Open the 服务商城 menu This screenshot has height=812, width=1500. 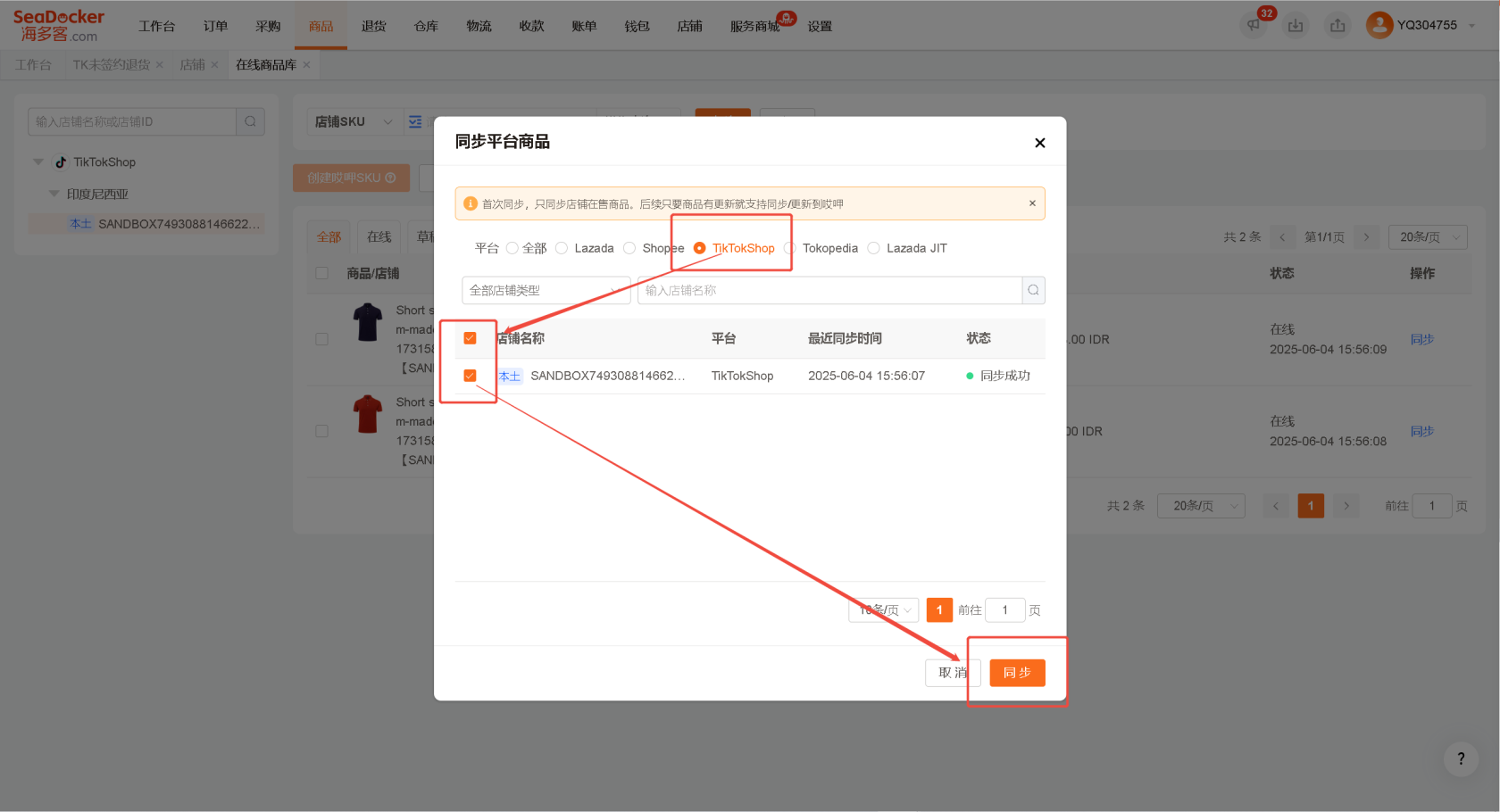(754, 26)
